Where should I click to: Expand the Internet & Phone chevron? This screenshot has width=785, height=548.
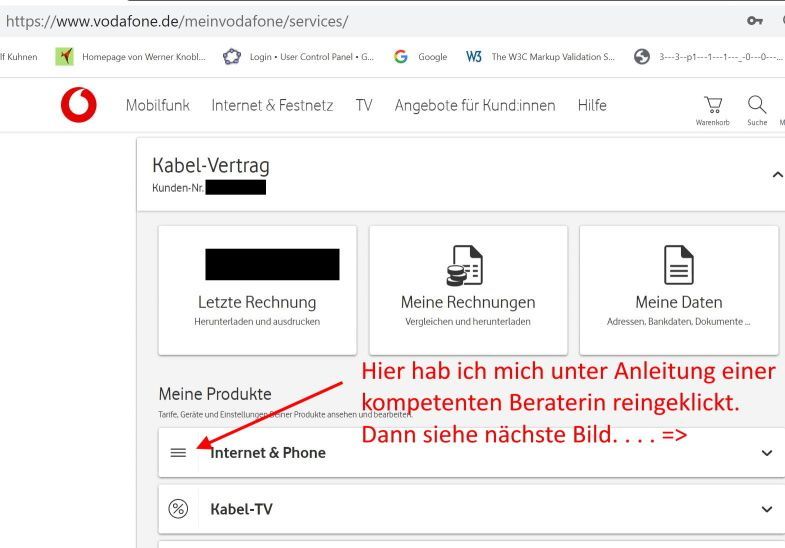tap(766, 453)
